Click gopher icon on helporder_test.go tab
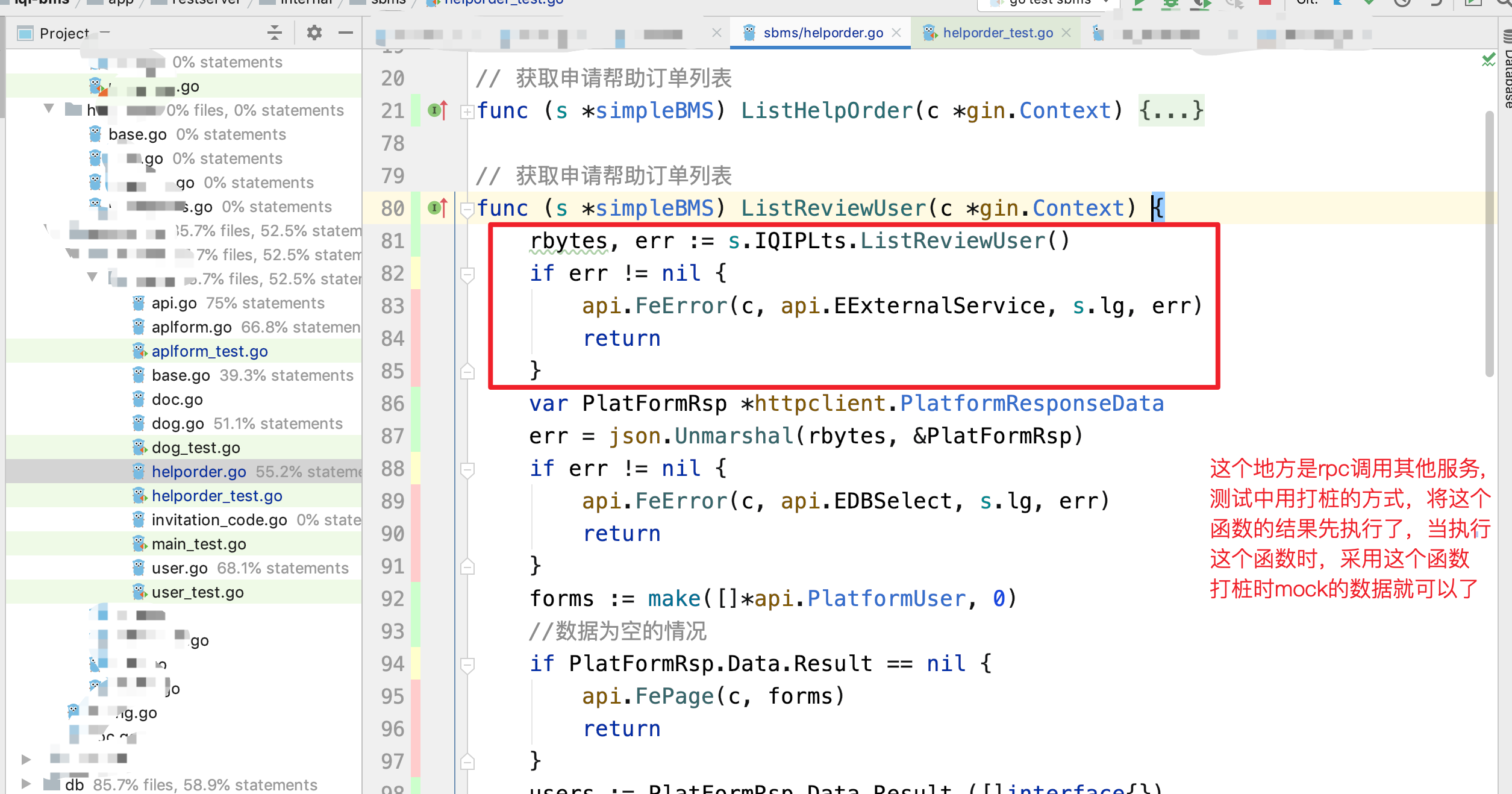This screenshot has height=794, width=1512. pos(929,33)
